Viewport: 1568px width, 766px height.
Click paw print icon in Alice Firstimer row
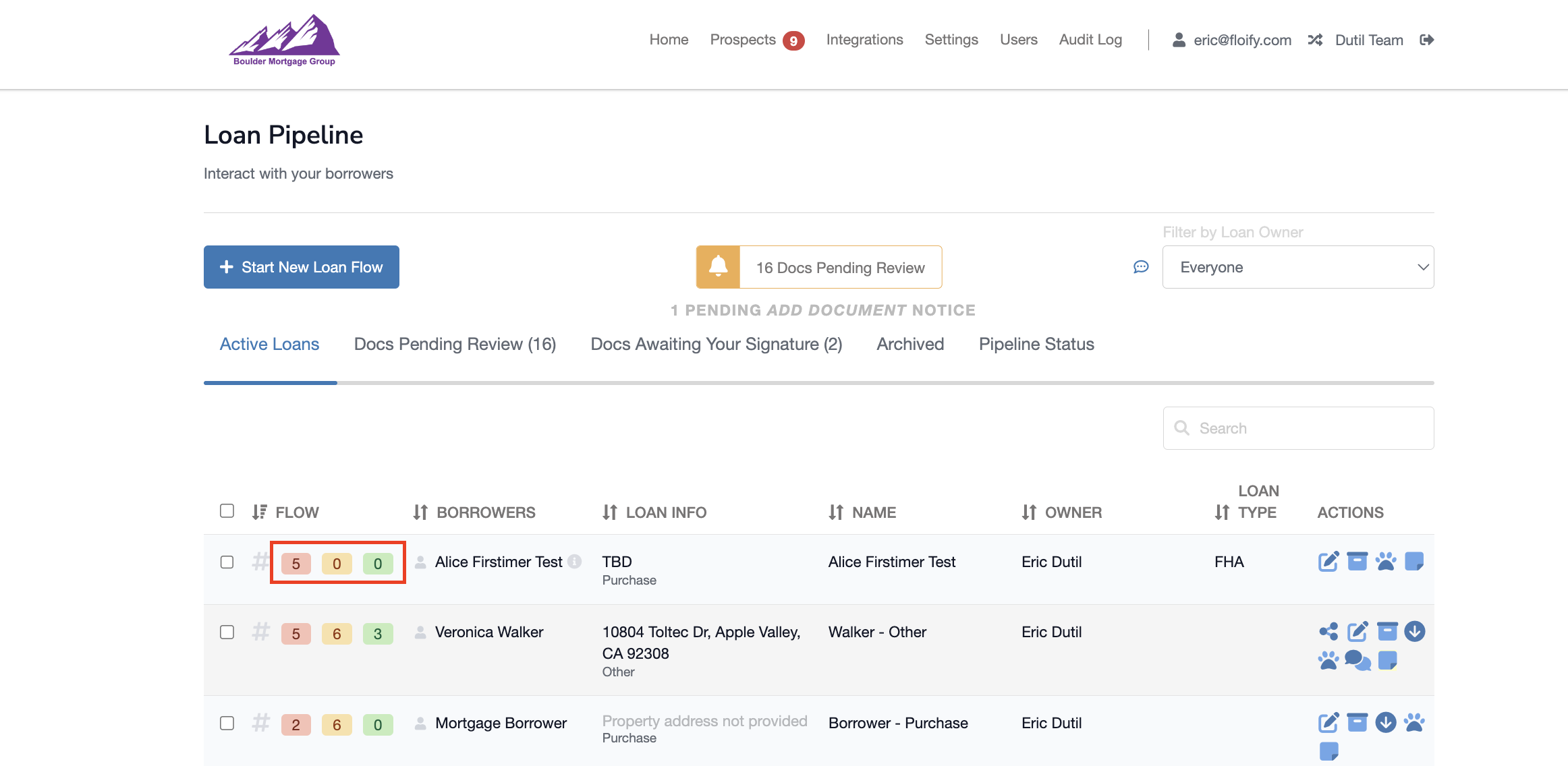[x=1386, y=561]
